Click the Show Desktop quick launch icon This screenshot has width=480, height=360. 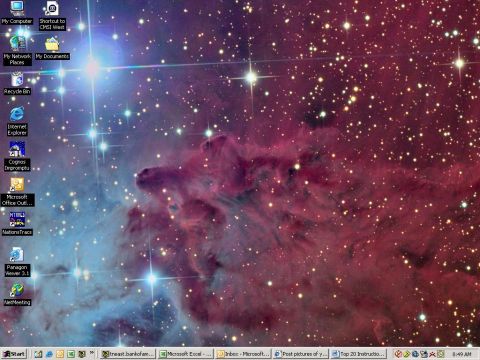point(38,354)
